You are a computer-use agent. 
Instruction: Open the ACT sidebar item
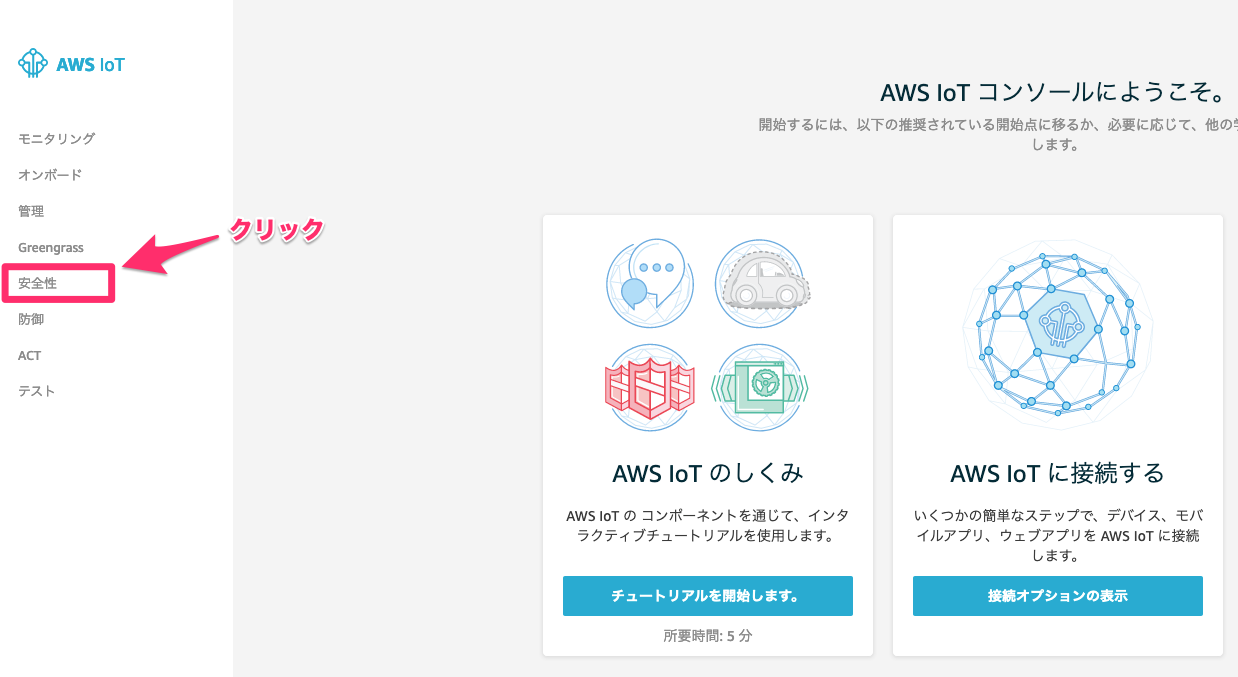(x=30, y=355)
